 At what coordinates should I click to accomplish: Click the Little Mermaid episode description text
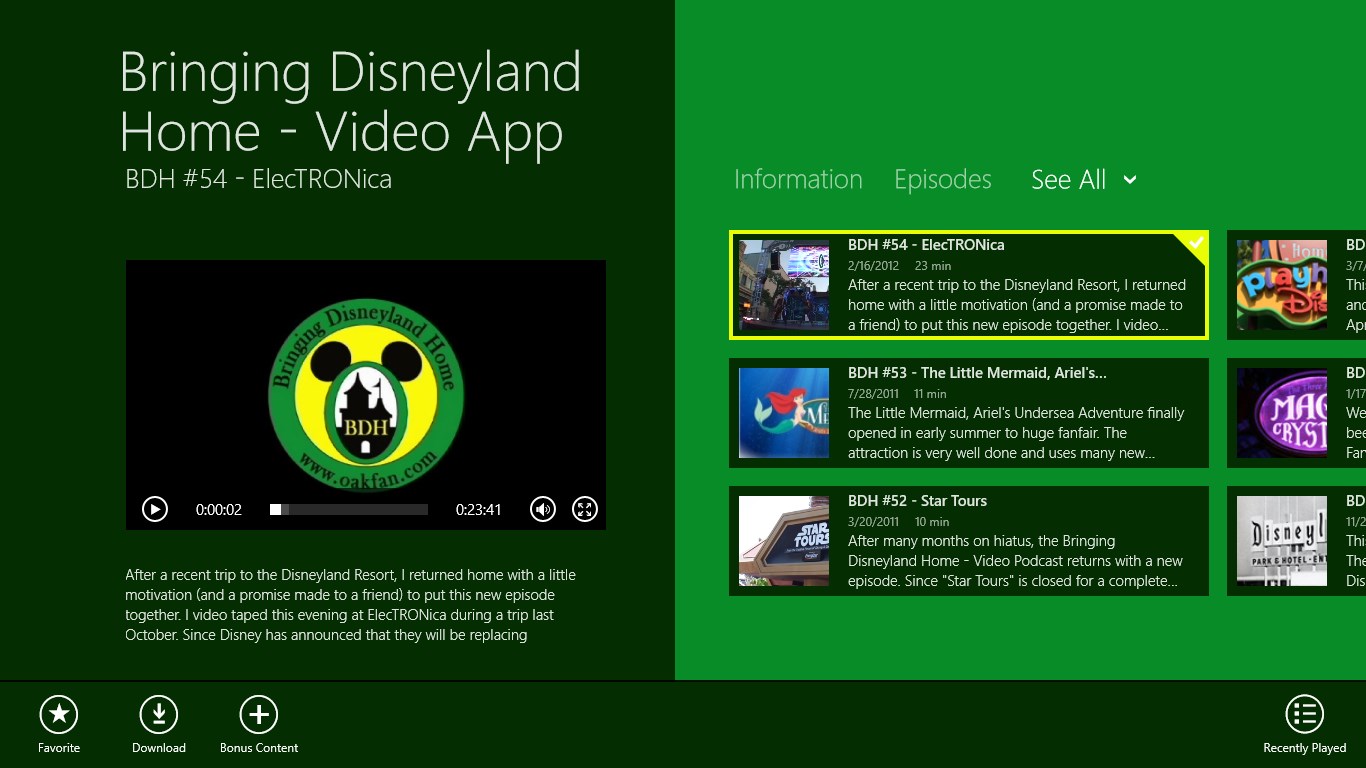(1016, 433)
